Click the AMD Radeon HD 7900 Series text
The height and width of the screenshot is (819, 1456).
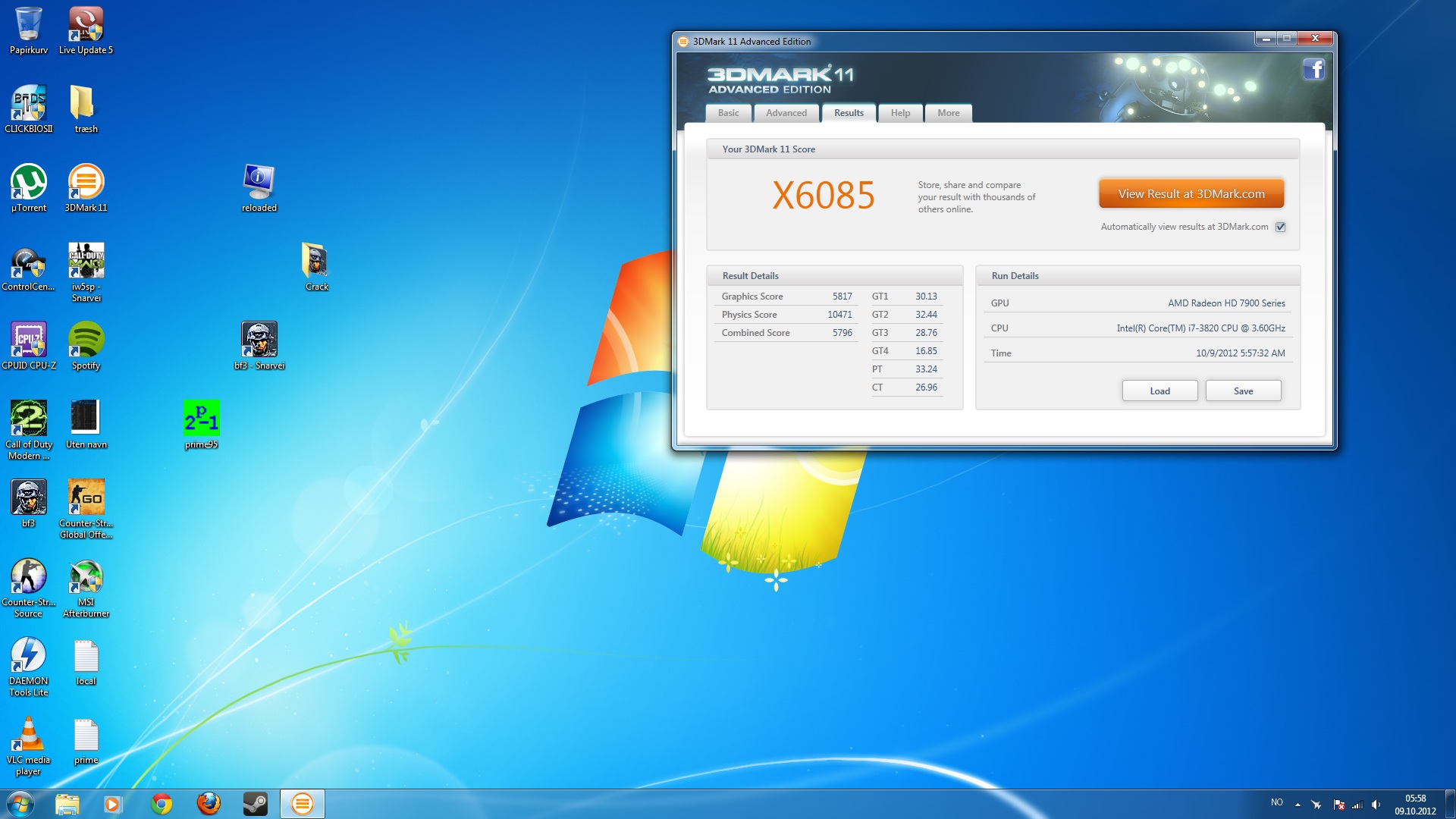tap(1226, 303)
